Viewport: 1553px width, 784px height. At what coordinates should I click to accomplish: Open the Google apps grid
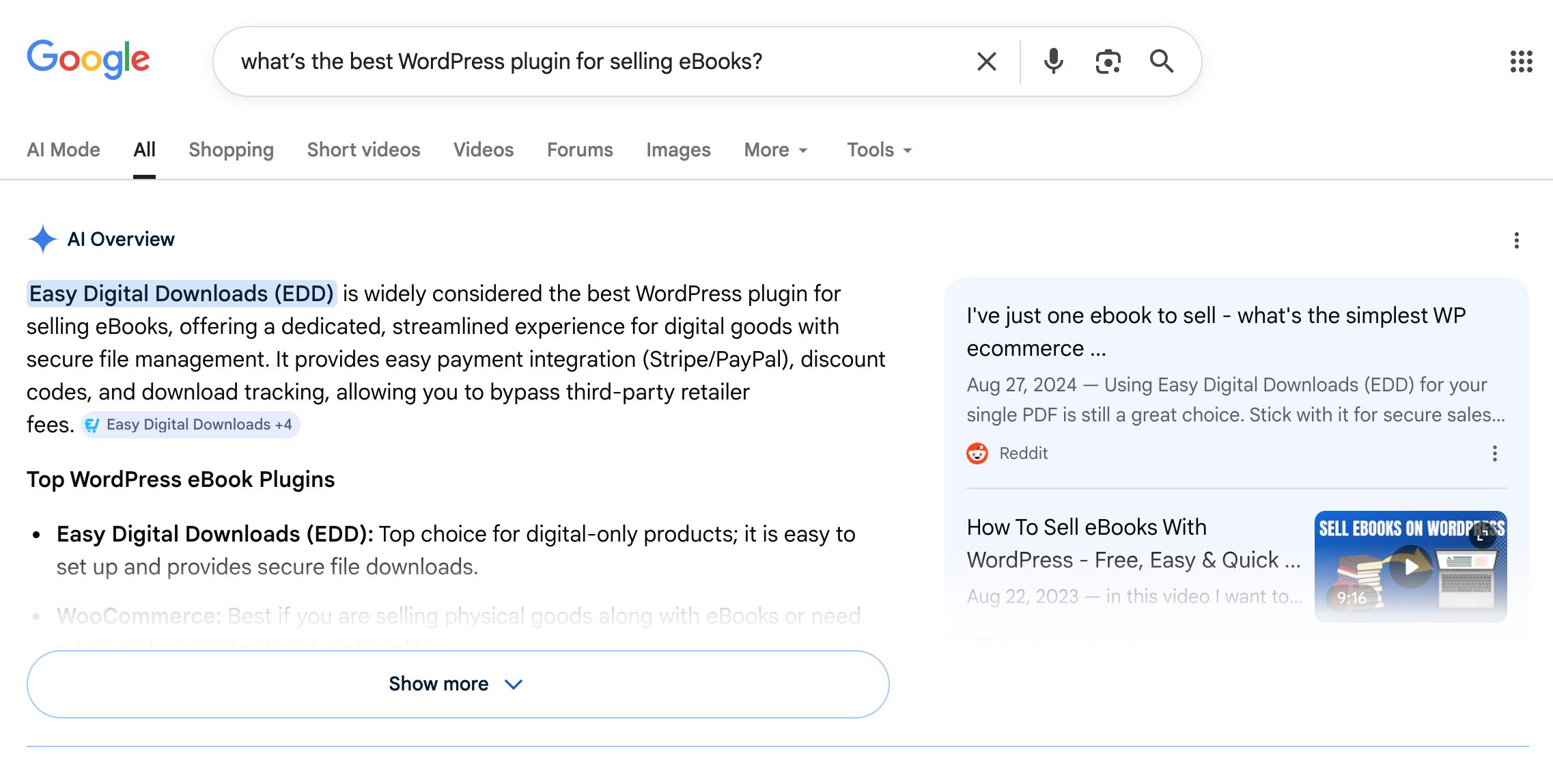tap(1522, 61)
